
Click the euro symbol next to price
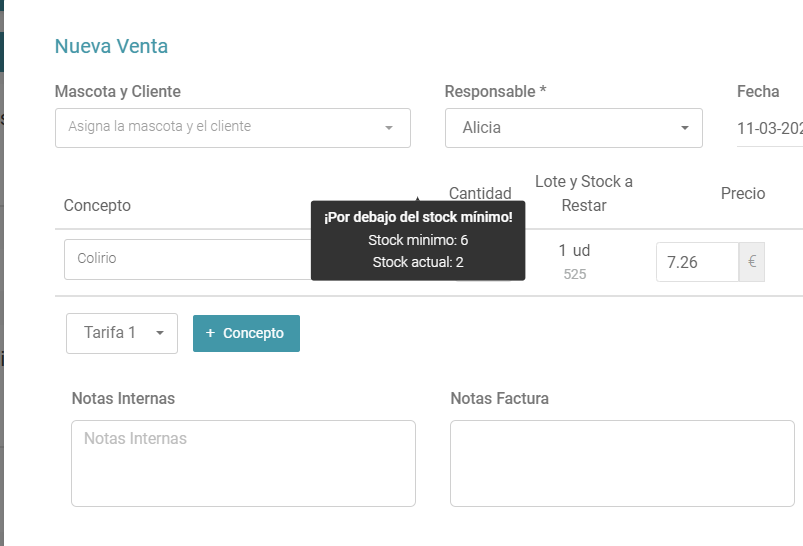[x=752, y=262]
